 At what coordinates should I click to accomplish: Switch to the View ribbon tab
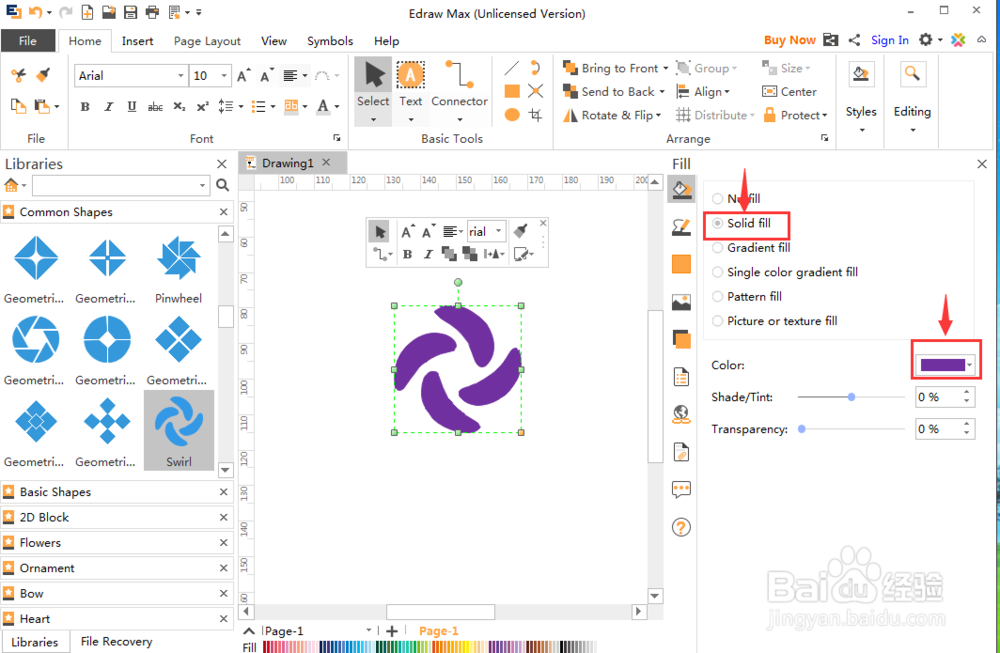(x=274, y=41)
